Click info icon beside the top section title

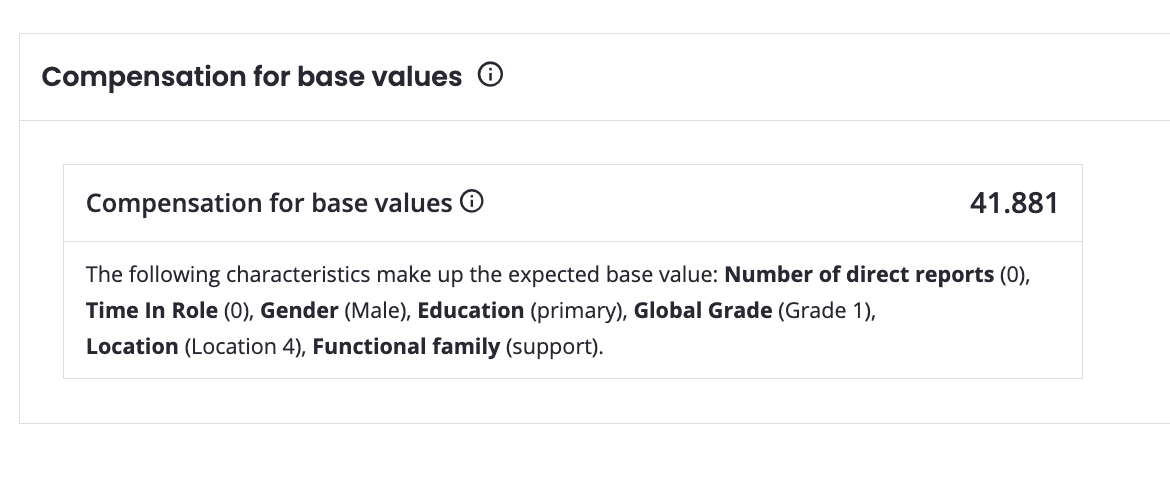coord(490,76)
